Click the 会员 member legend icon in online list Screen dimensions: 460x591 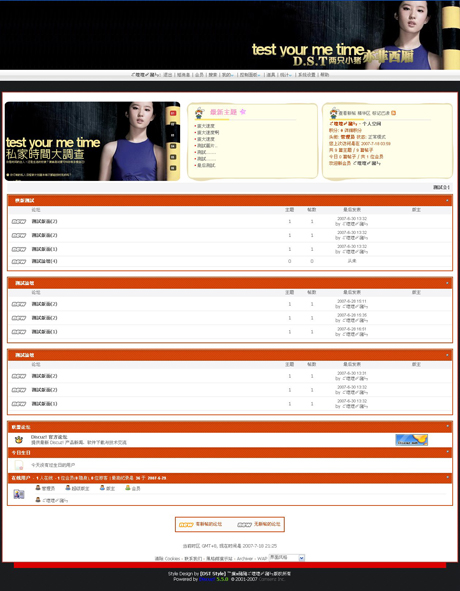[x=127, y=488]
